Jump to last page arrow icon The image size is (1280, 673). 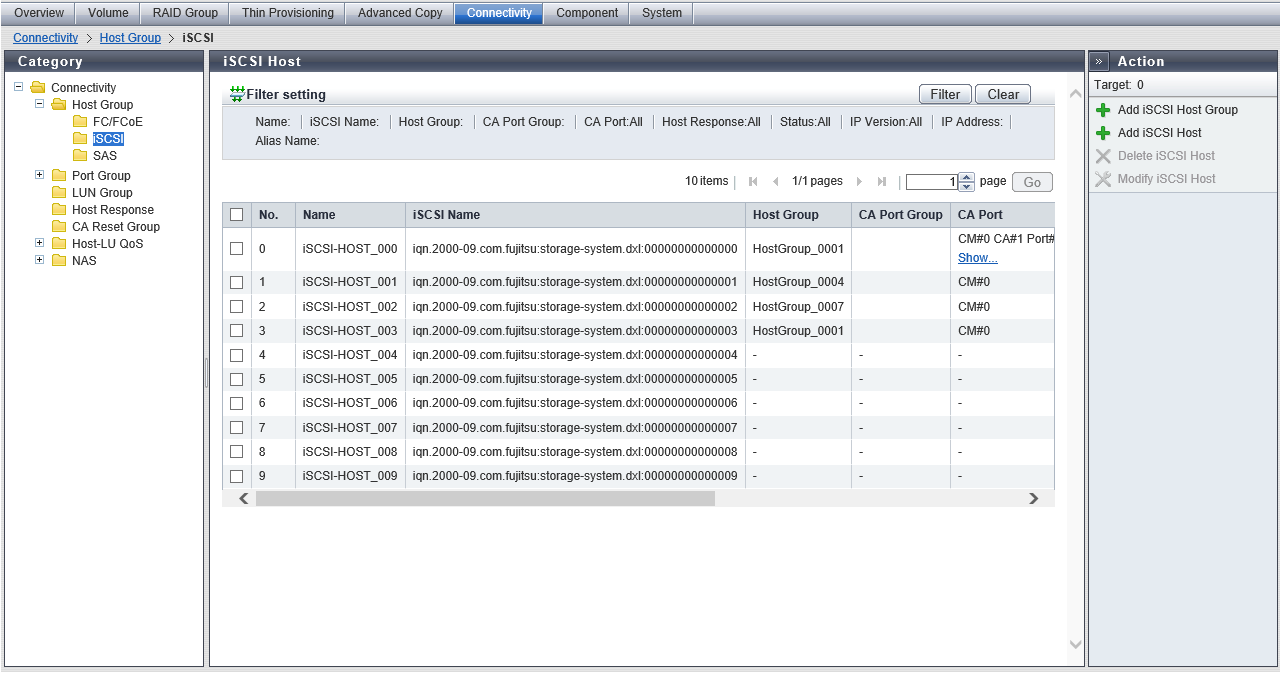(x=882, y=182)
